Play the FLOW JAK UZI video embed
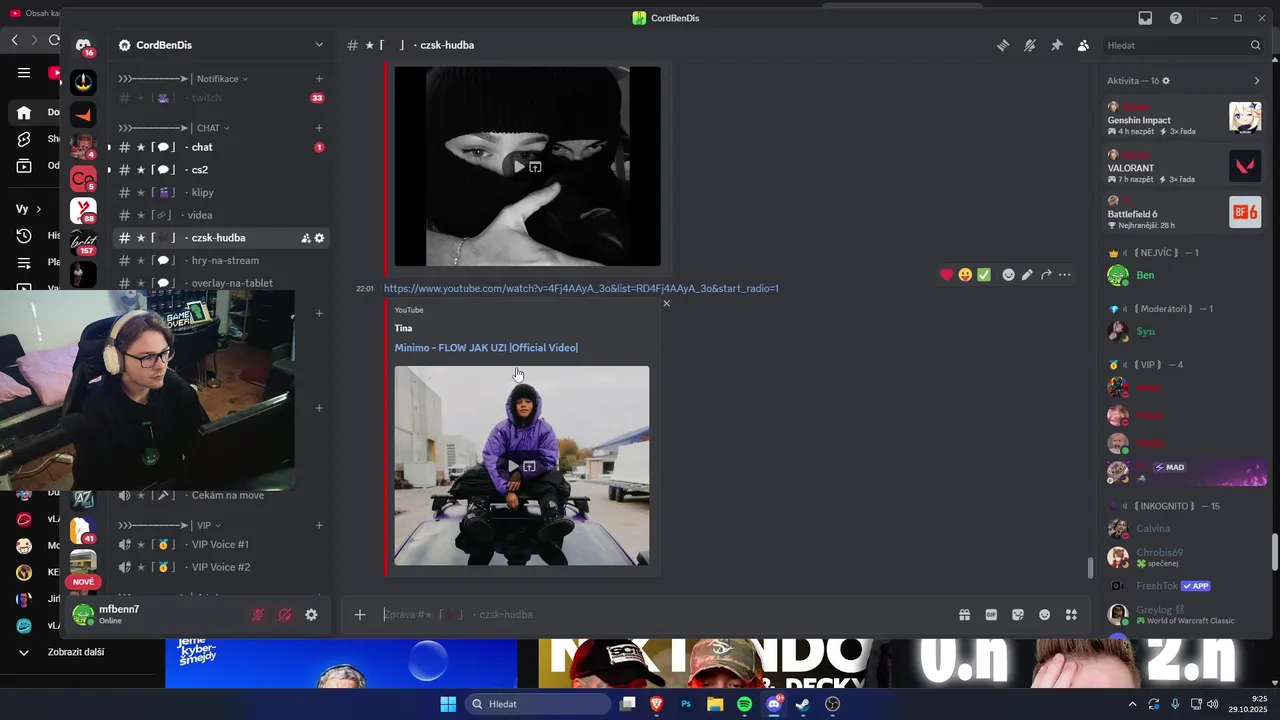This screenshot has height=720, width=1280. (514, 466)
